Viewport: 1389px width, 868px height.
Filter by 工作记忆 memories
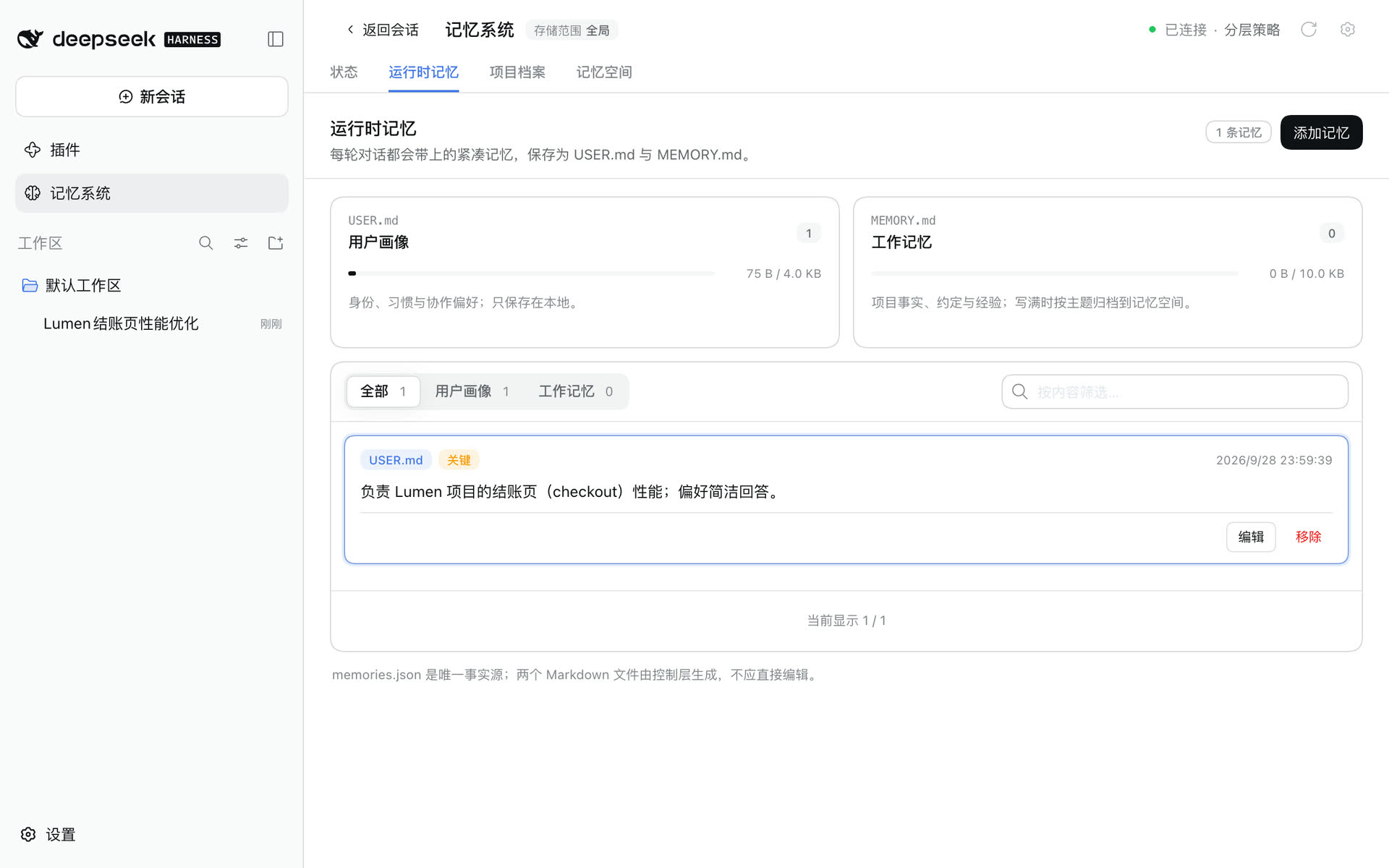coord(576,391)
